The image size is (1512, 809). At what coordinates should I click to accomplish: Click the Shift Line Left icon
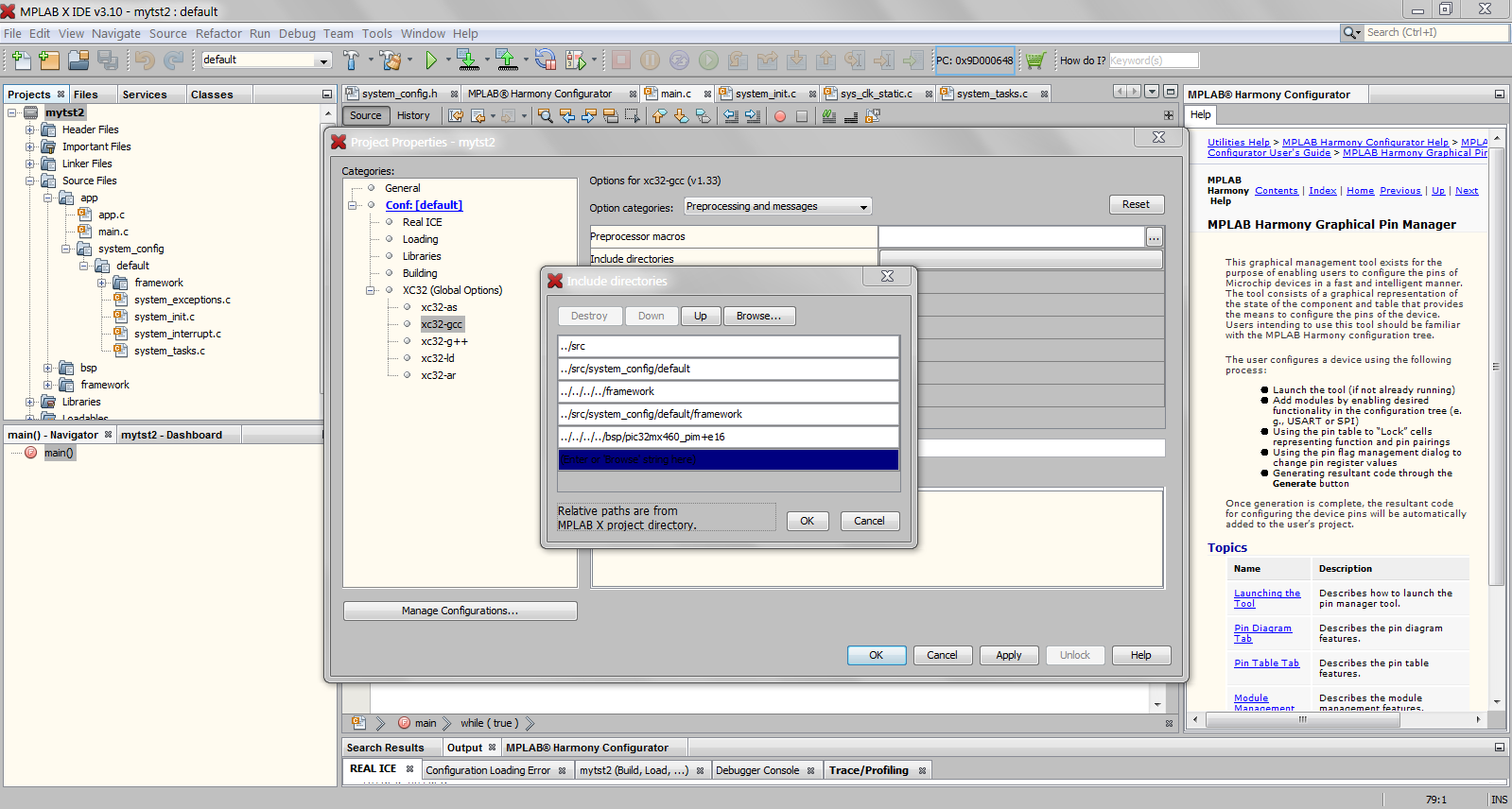click(x=731, y=115)
